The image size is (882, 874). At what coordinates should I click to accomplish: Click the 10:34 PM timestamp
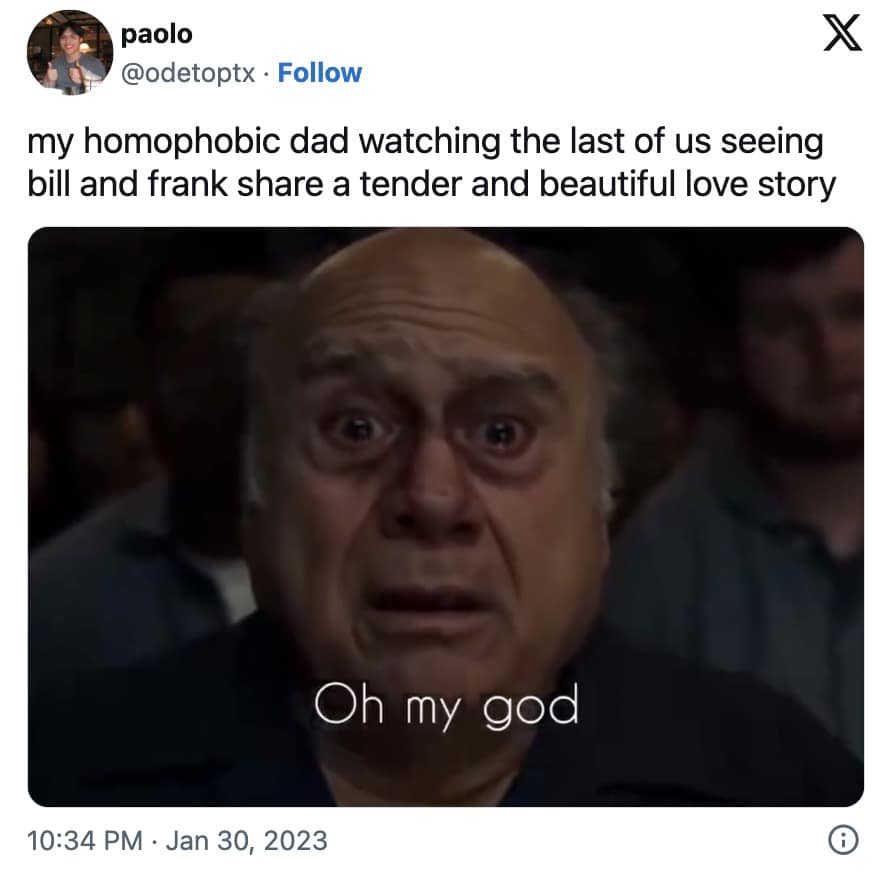pyautogui.click(x=84, y=841)
